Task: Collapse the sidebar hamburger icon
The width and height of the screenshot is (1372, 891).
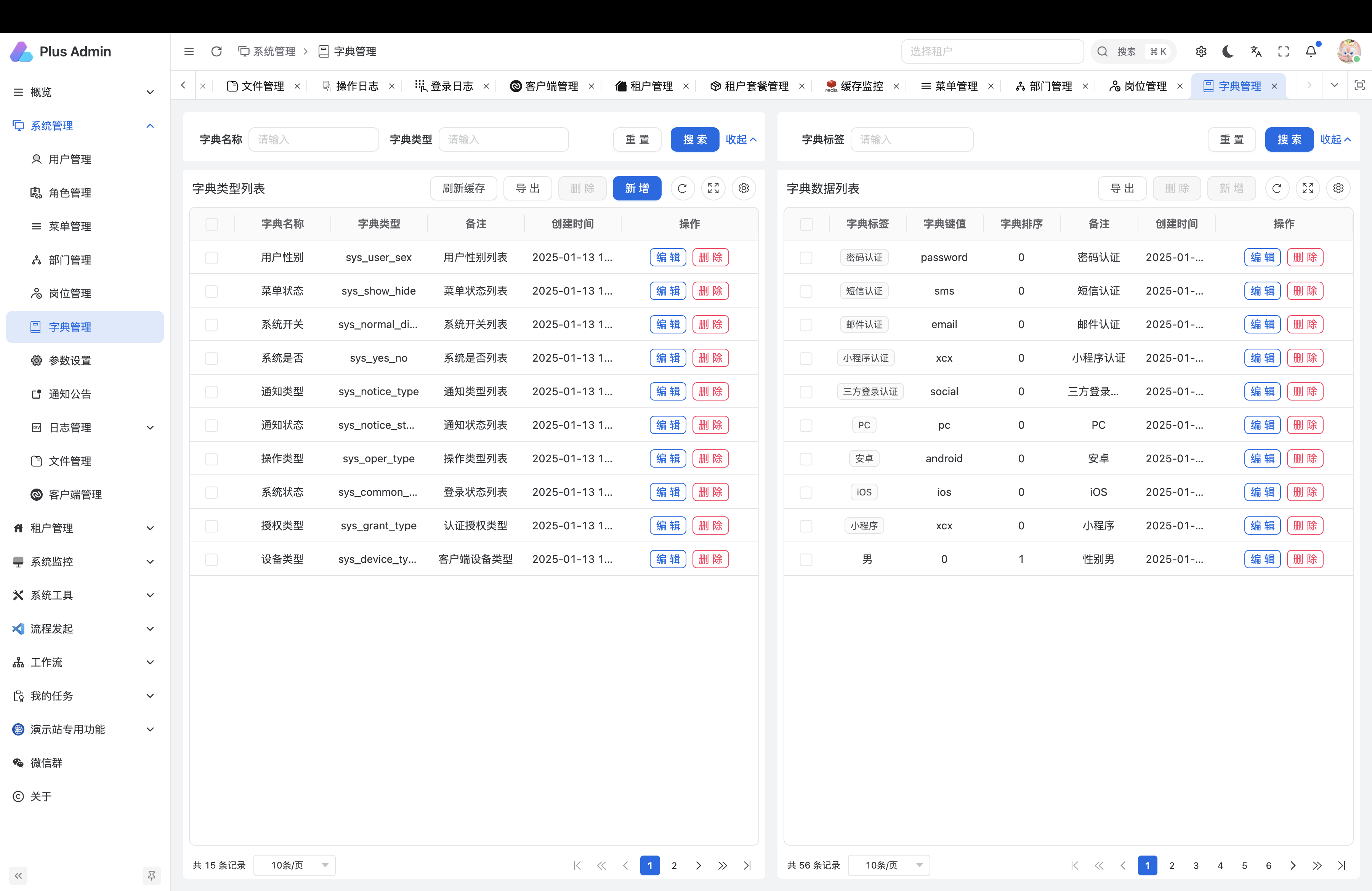Action: [x=189, y=52]
